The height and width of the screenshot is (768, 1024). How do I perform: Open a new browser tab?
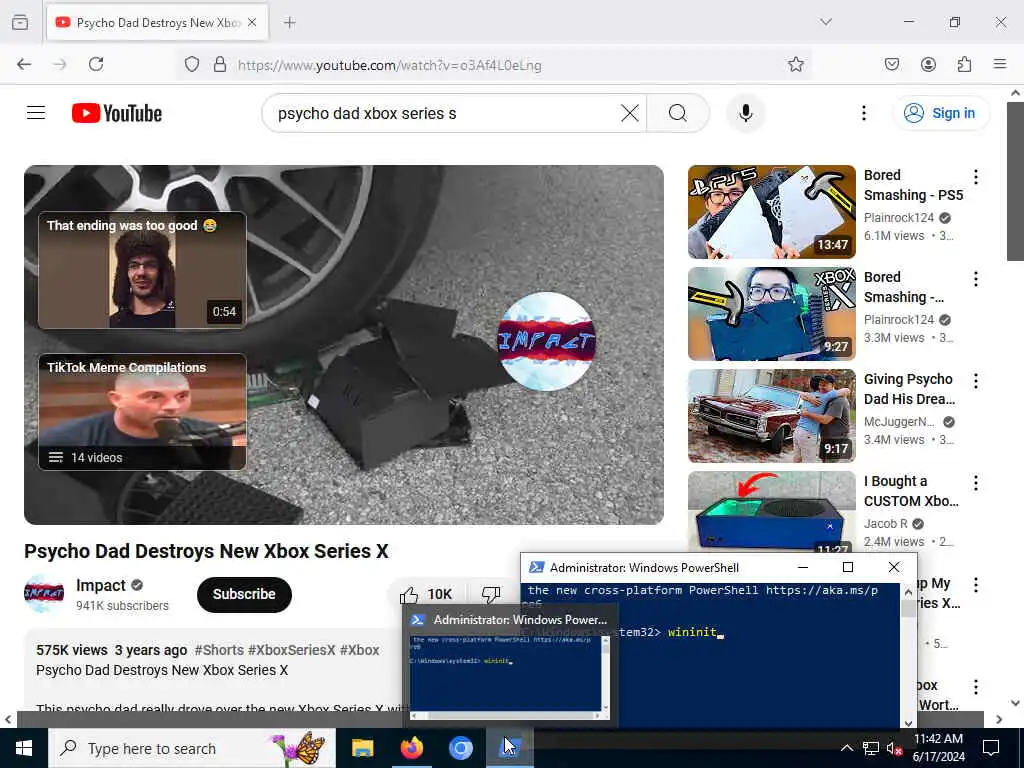pyautogui.click(x=289, y=22)
